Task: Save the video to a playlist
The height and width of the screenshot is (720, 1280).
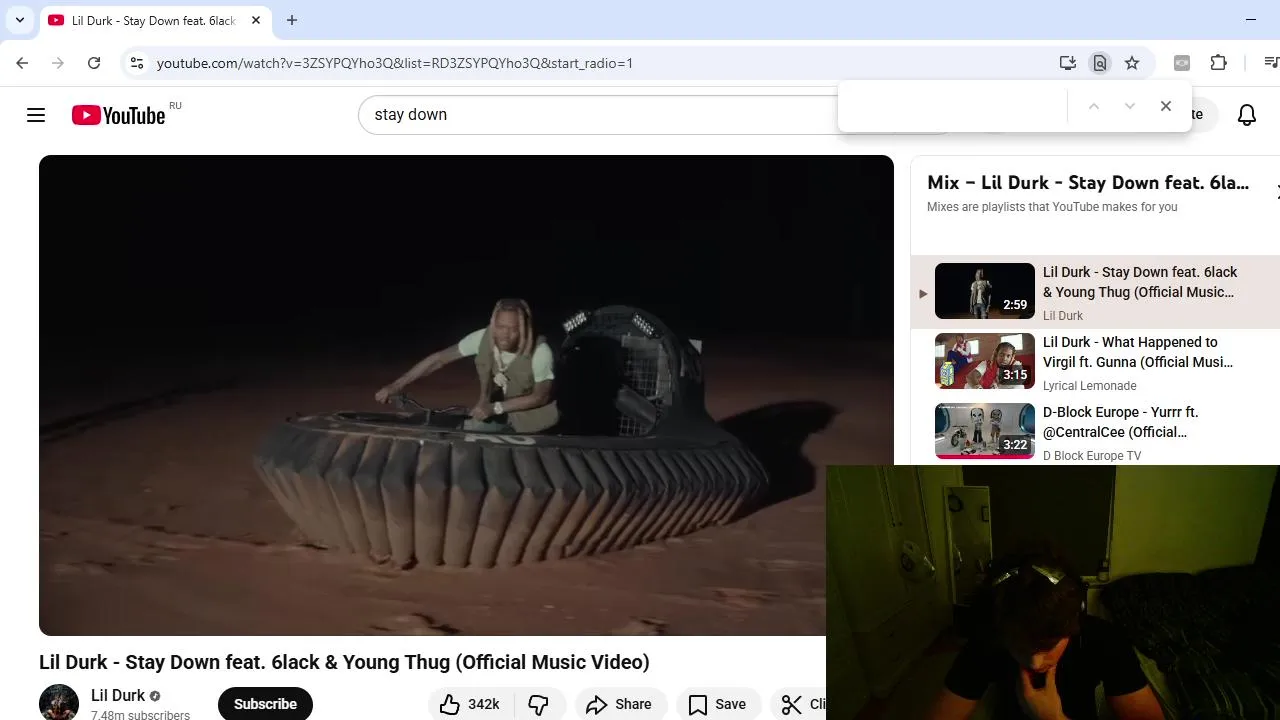Action: 718,704
